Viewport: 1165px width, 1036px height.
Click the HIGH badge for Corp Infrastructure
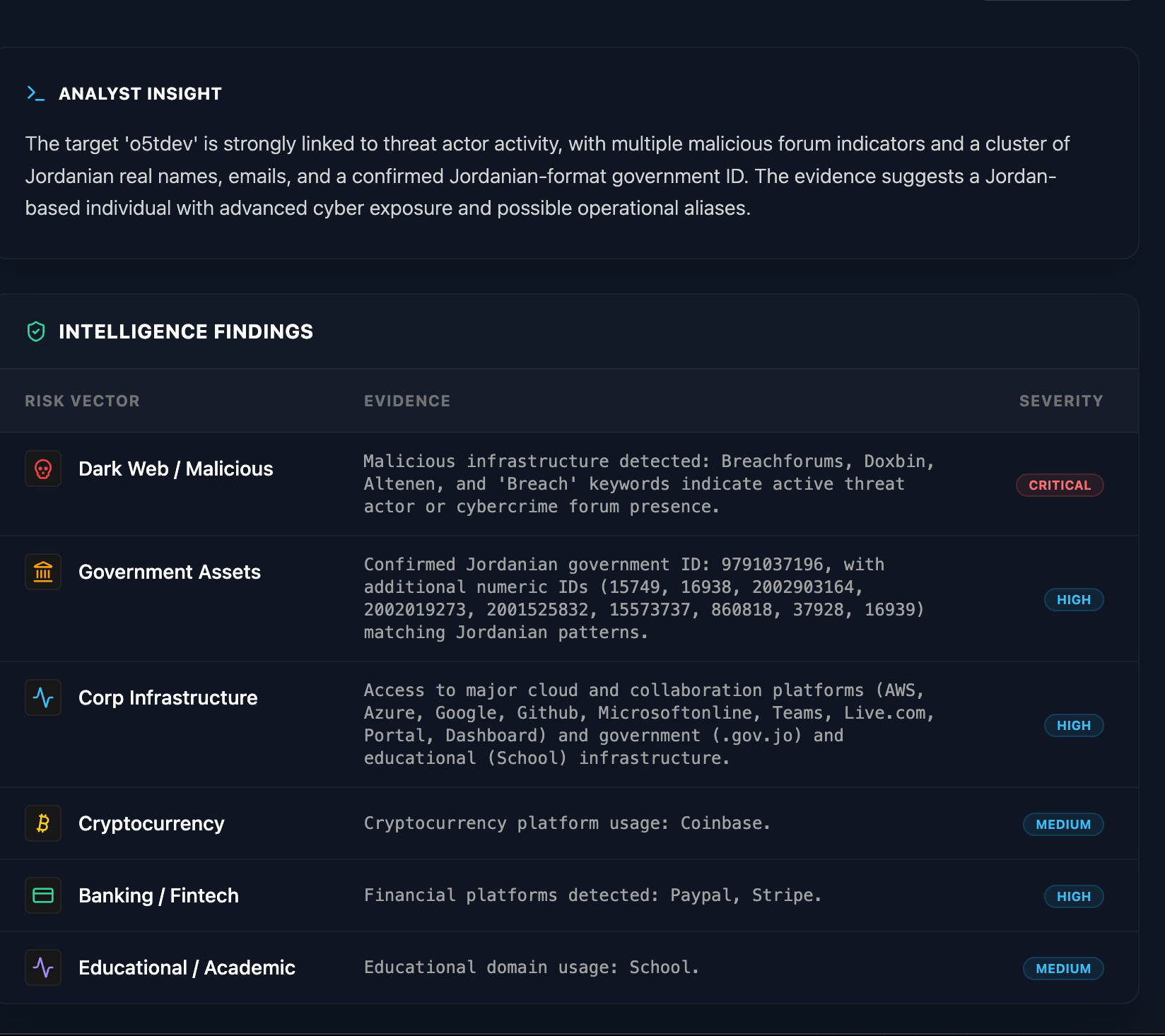pyautogui.click(x=1073, y=725)
